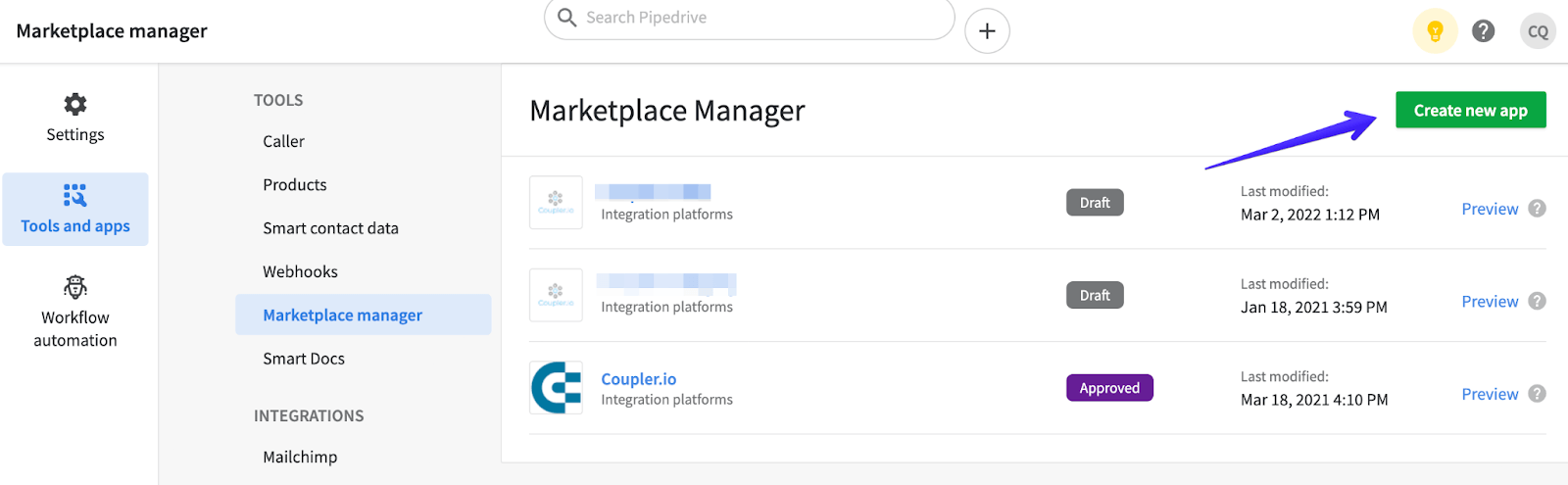This screenshot has width=1568, height=485.
Task: Open the help question mark in header
Action: 1484,31
